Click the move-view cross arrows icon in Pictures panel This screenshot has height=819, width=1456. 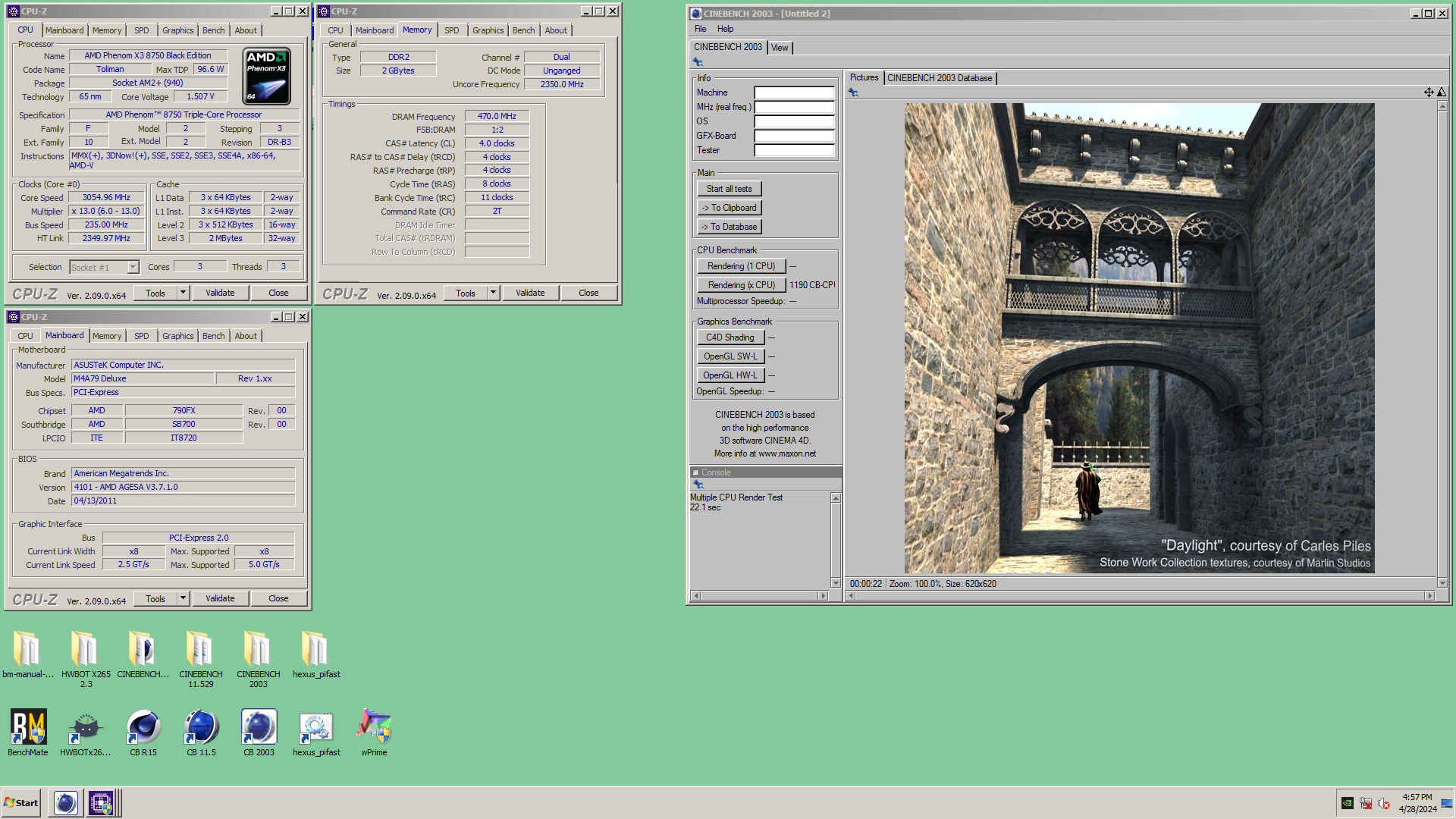(x=1429, y=93)
